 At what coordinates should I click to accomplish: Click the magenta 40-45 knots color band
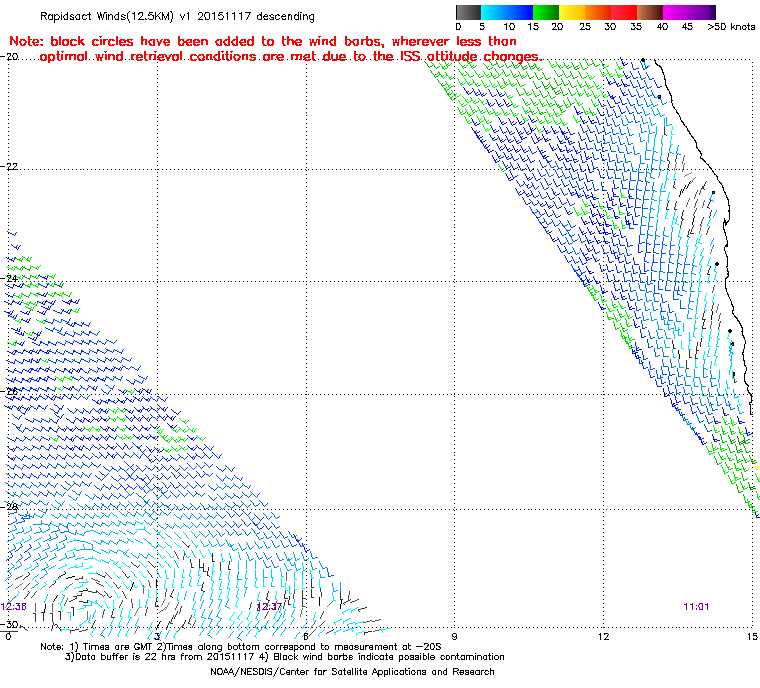(676, 12)
